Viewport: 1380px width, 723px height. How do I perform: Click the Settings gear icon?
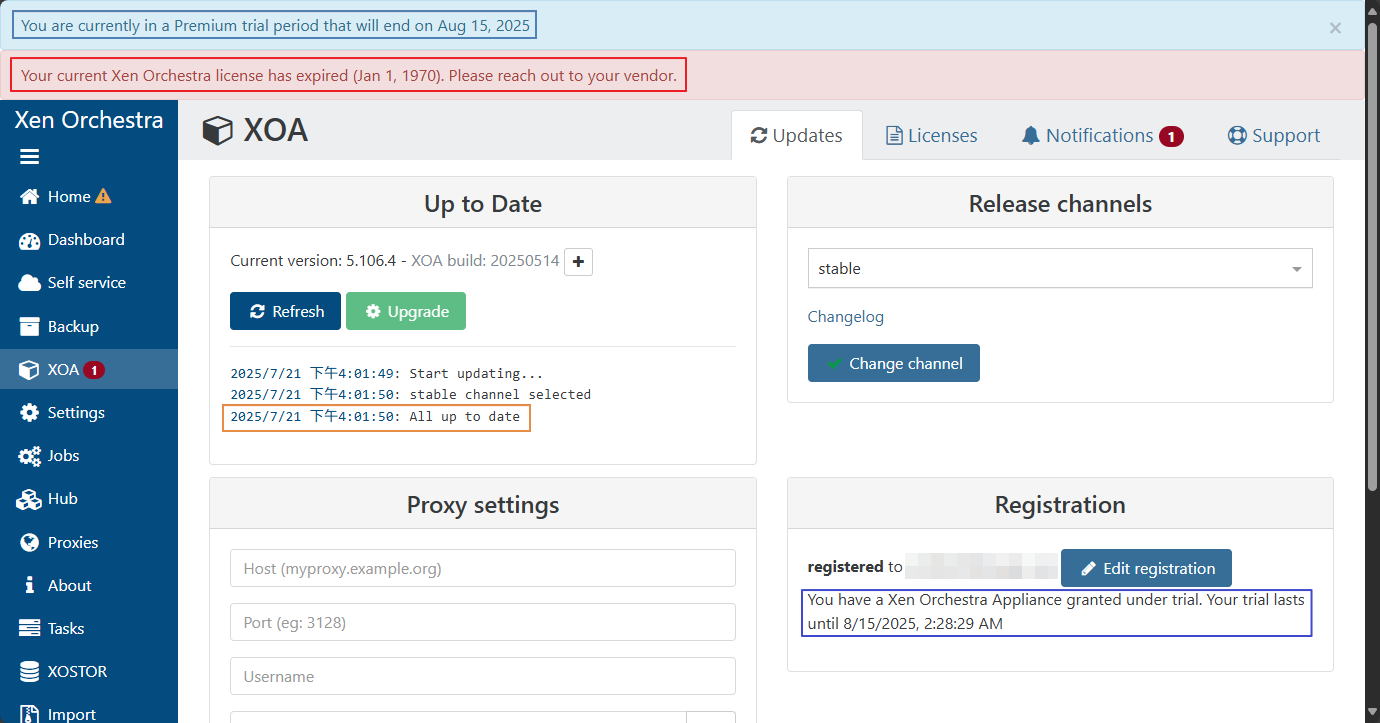coord(30,413)
